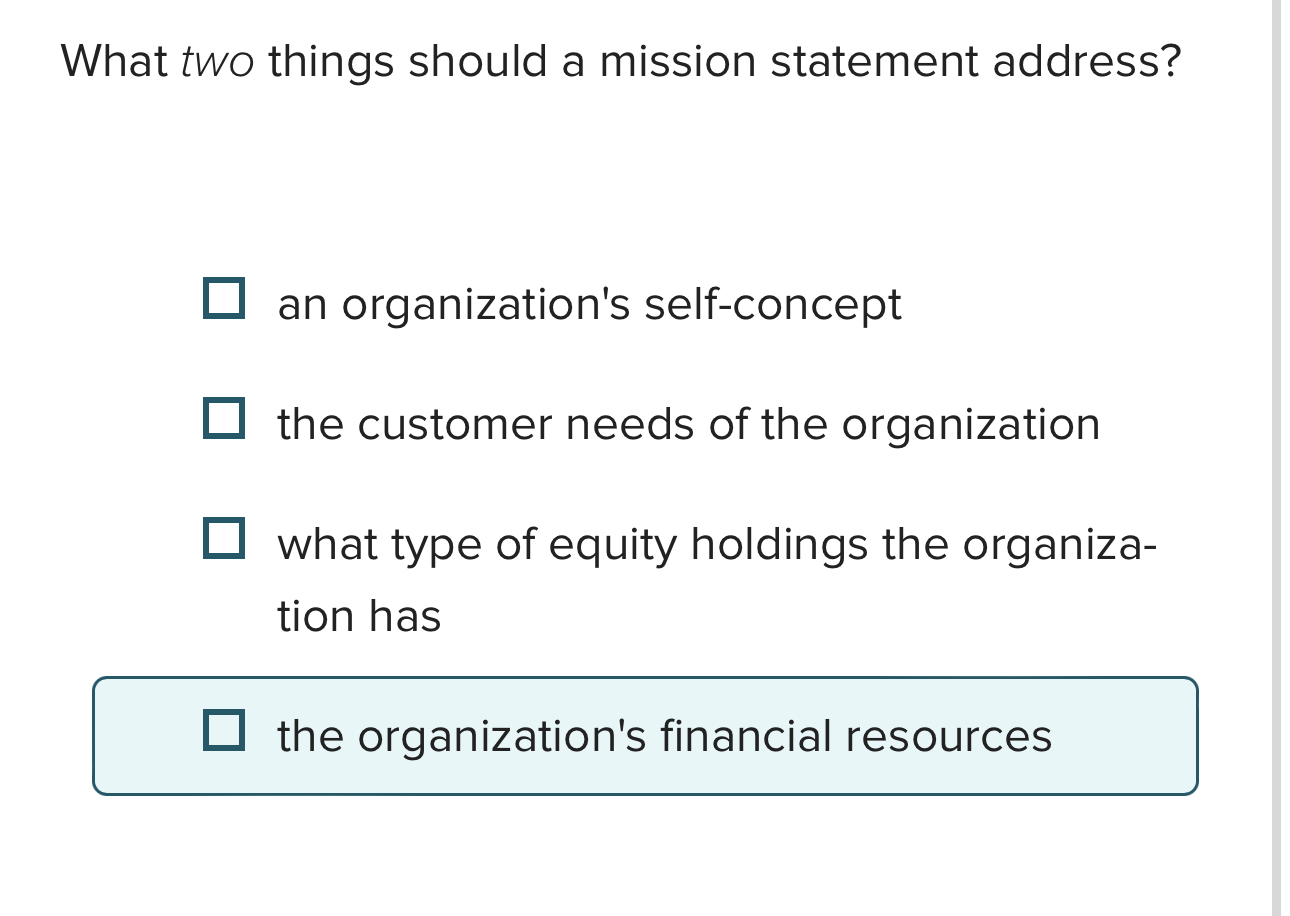Select the answer "an organization's self-concept"
Screen dimensions: 1290x916
(x=589, y=303)
